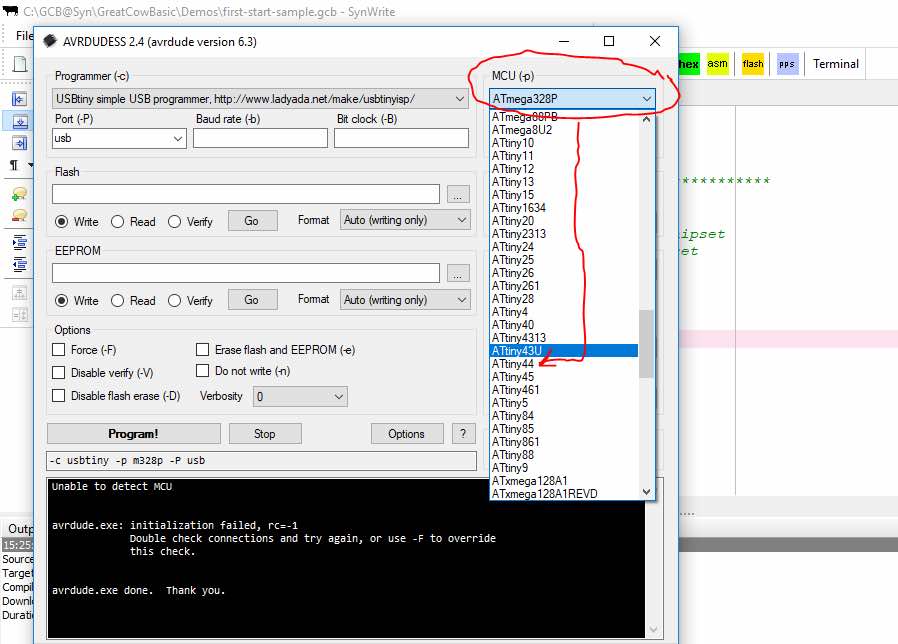The width and height of the screenshot is (898, 644).
Task: Open the Flash Format dropdown
Action: point(405,220)
